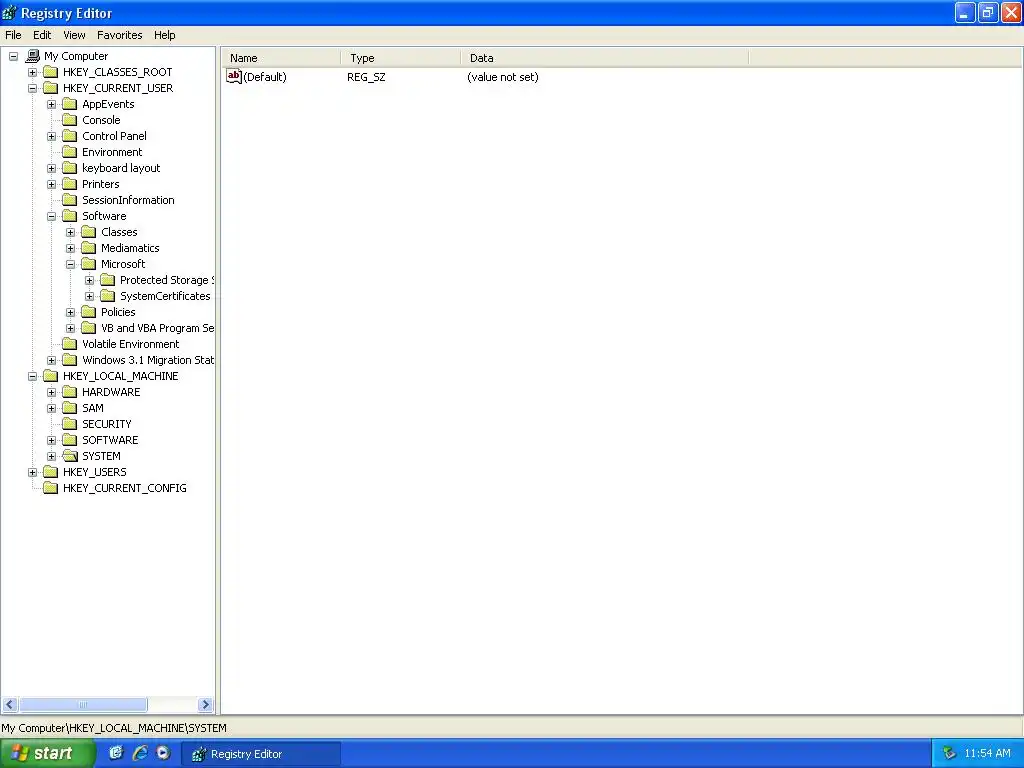Open the Favorites menu
The image size is (1024, 768).
coord(120,35)
